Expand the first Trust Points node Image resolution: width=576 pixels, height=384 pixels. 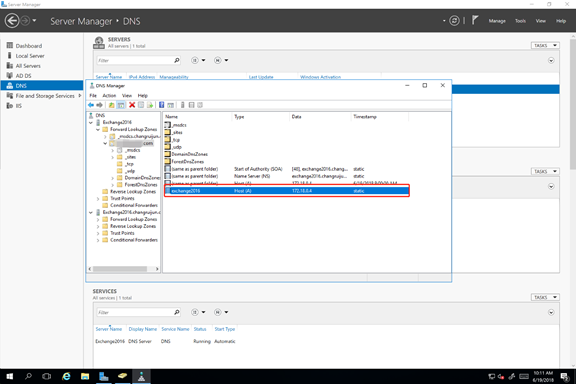tap(98, 199)
